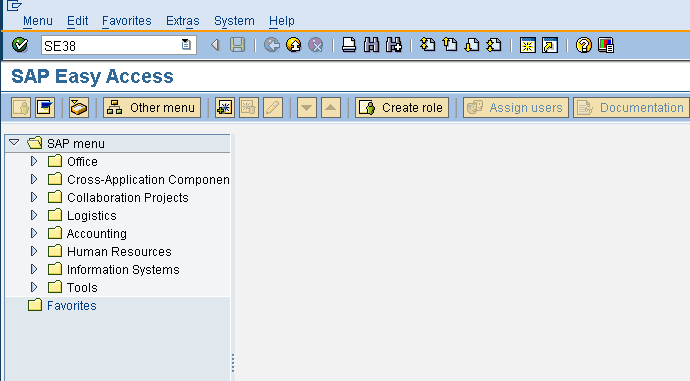Click the green Back arrow icon

(x=272, y=45)
